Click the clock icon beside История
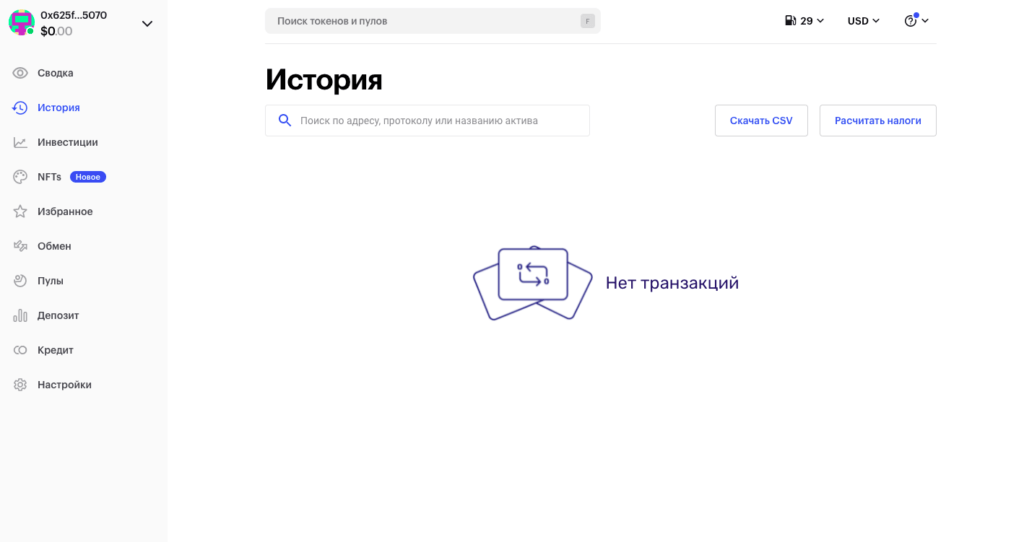Viewport: 1024px width, 542px height. 20,108
